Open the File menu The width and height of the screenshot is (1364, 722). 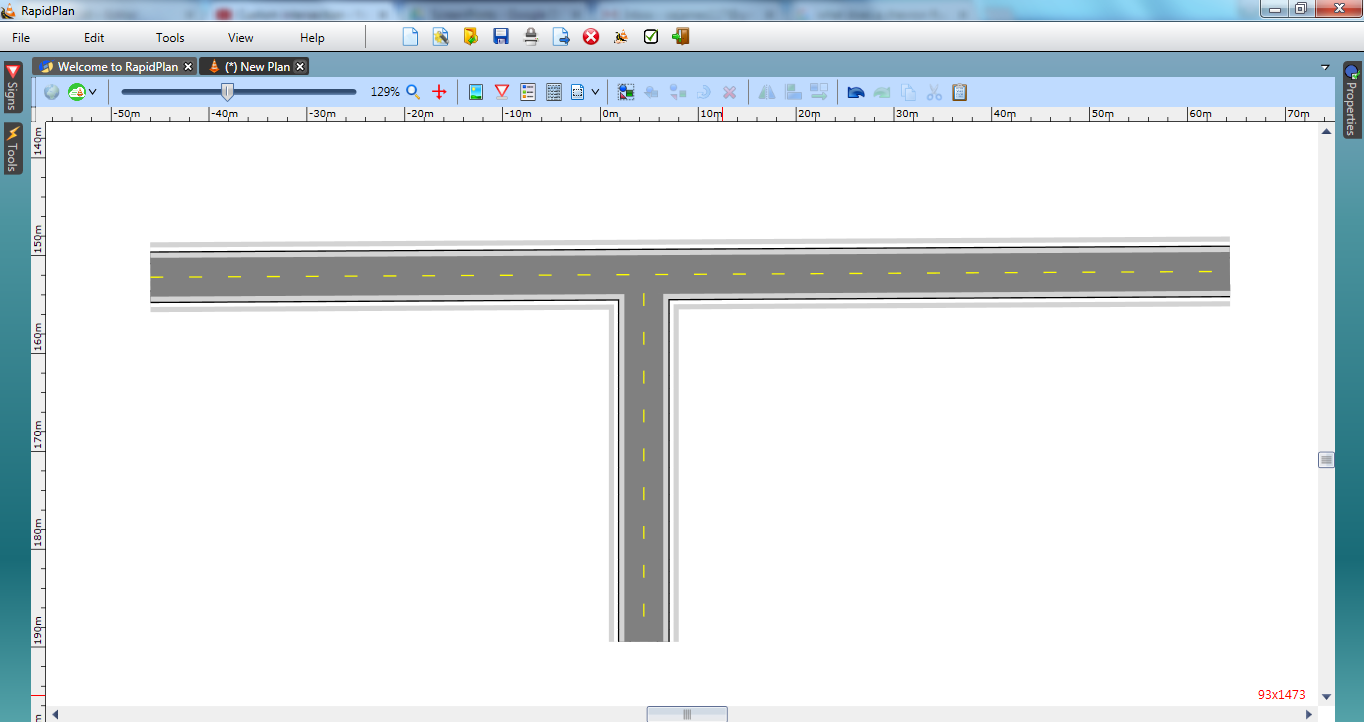(21, 38)
